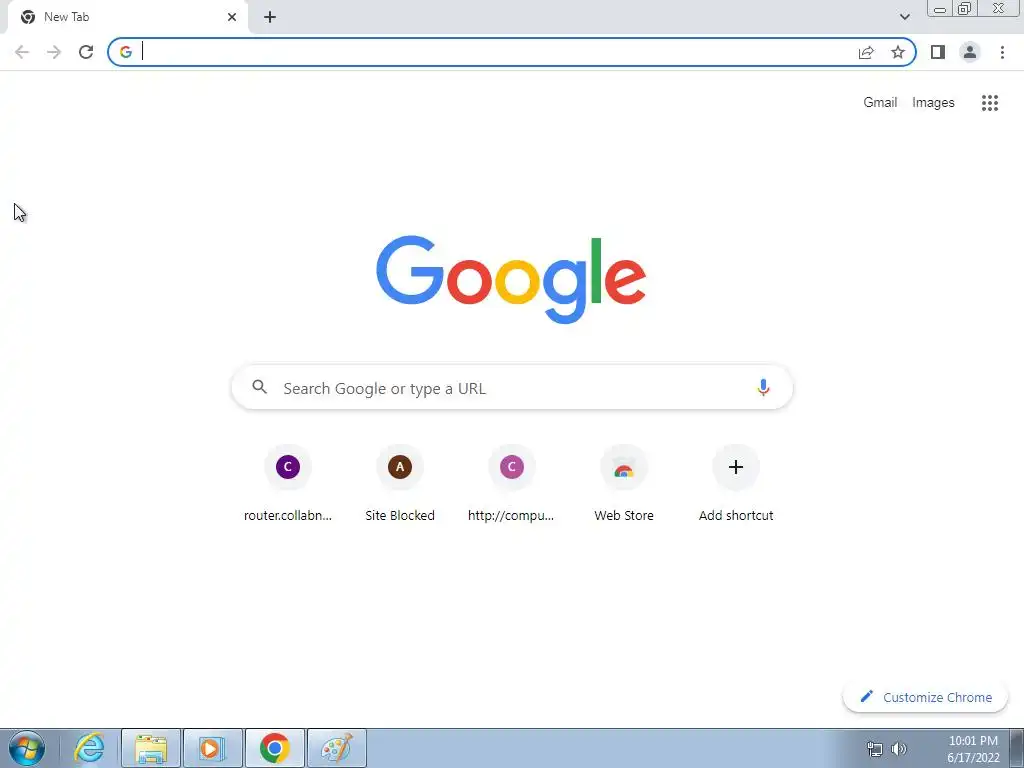Viewport: 1024px width, 768px height.
Task: Open Windows Explorer from taskbar
Action: pyautogui.click(x=151, y=748)
